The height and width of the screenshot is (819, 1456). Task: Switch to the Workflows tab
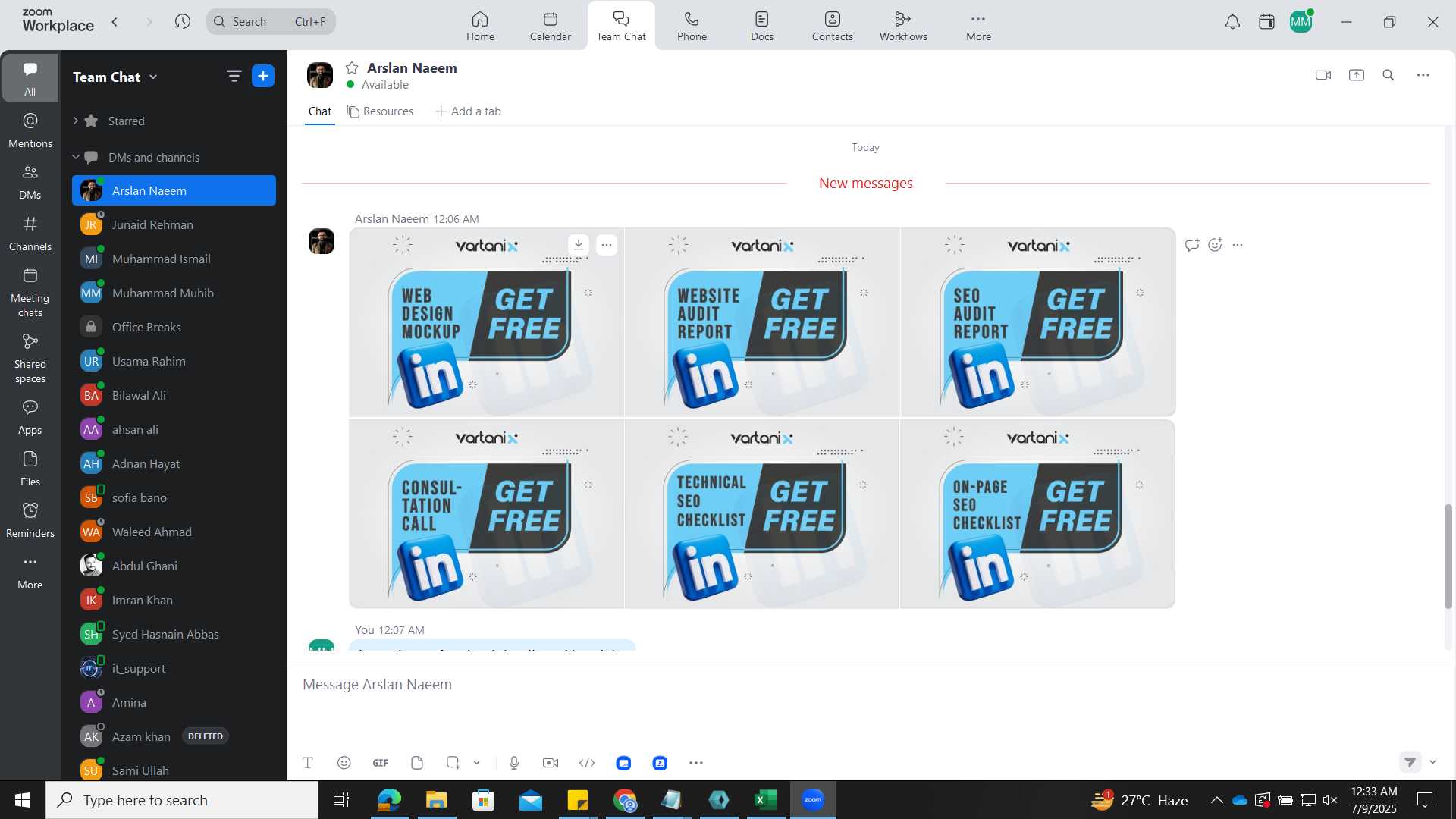coord(903,26)
